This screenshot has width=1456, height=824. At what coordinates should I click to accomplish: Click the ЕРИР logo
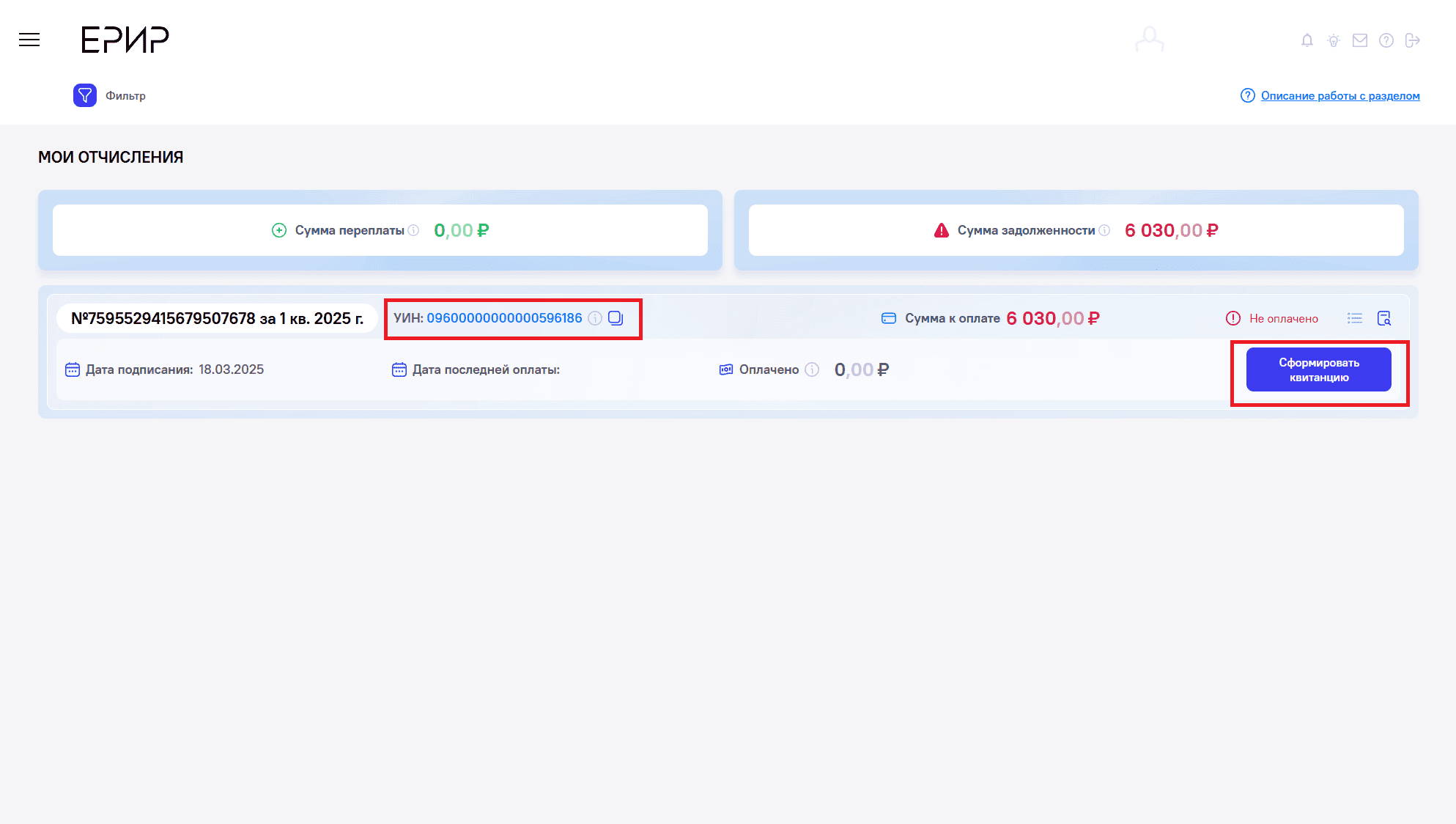pos(125,40)
